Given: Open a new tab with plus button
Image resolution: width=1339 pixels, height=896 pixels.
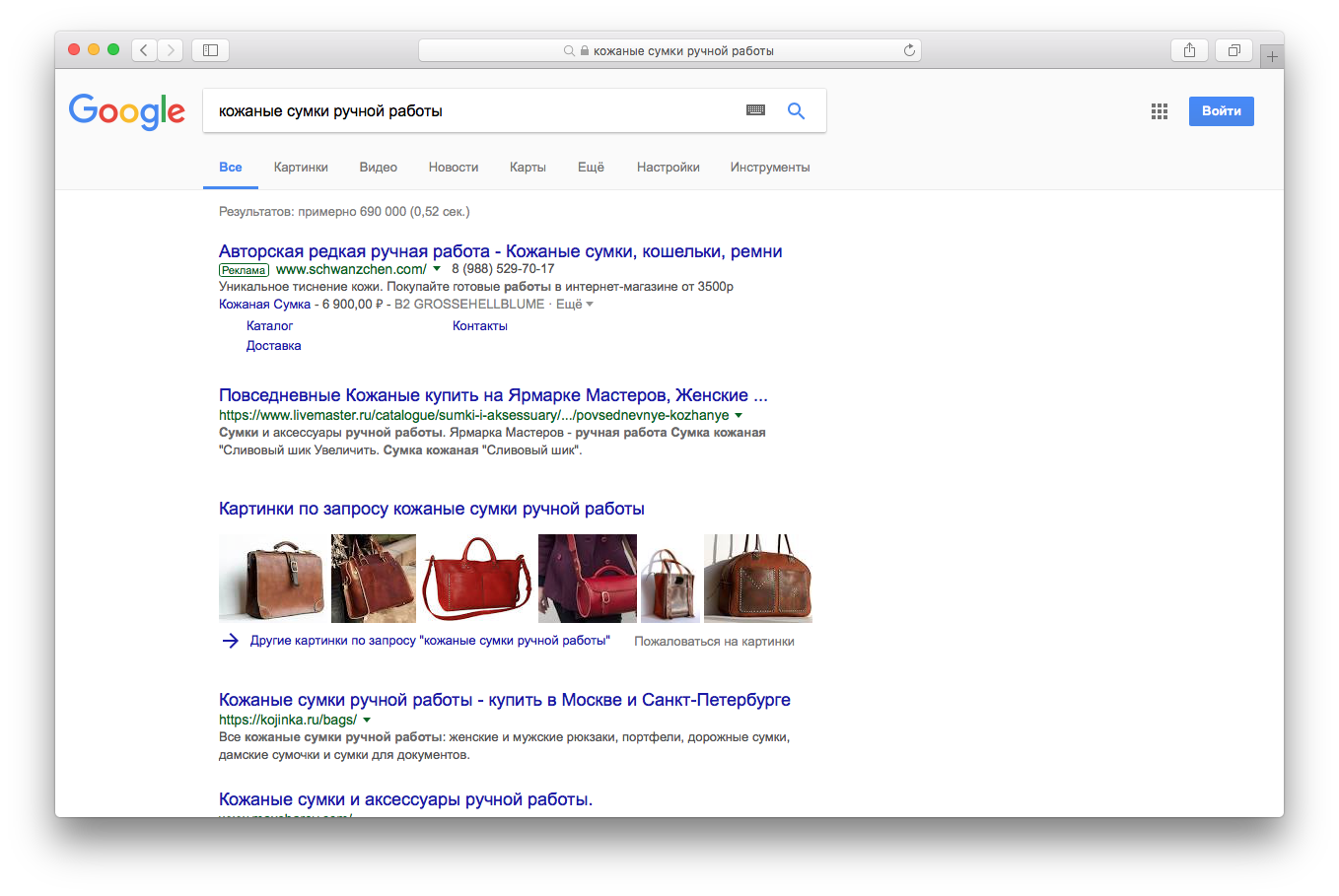Looking at the screenshot, I should [1272, 56].
